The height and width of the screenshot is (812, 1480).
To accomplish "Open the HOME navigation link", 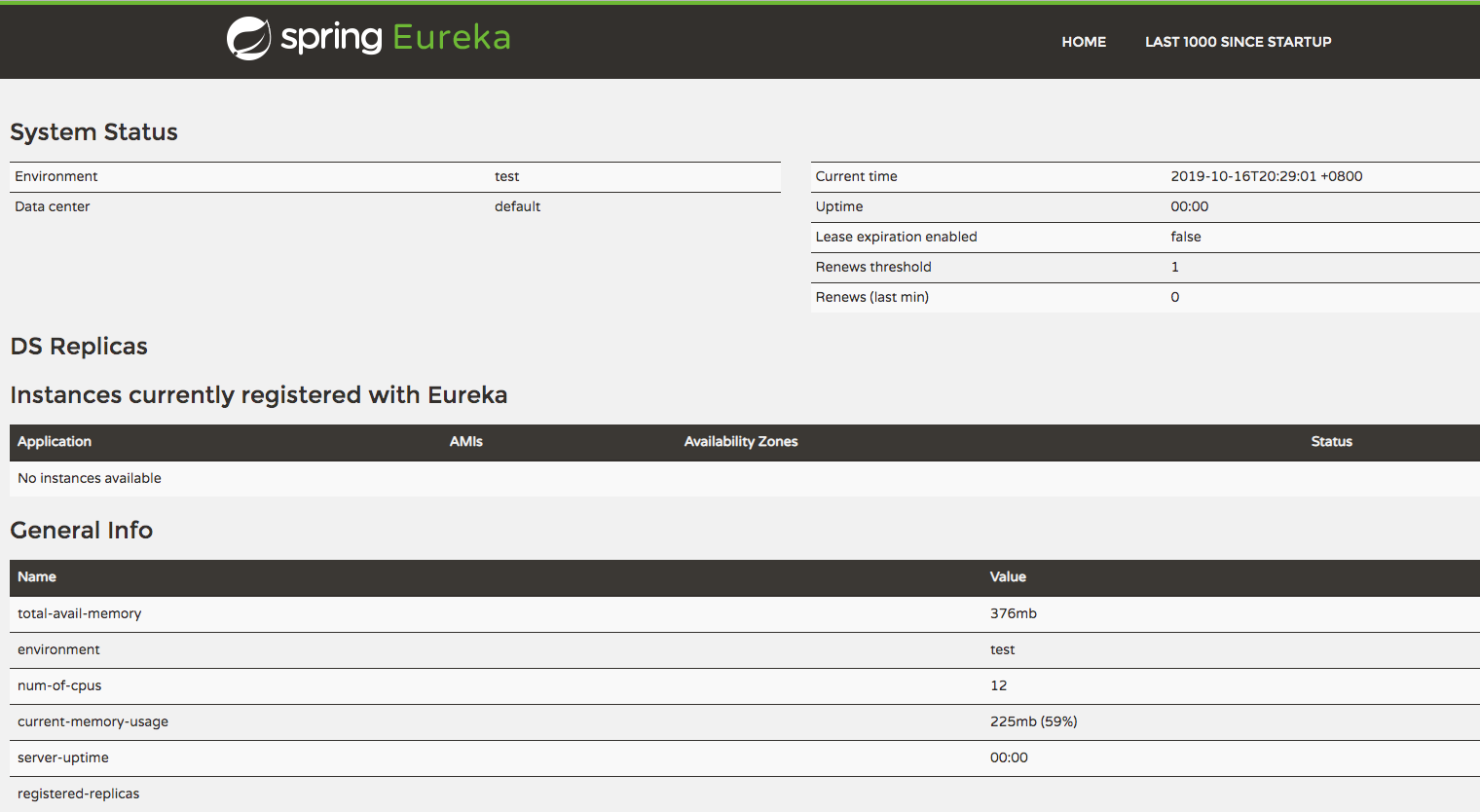I will pyautogui.click(x=1084, y=42).
